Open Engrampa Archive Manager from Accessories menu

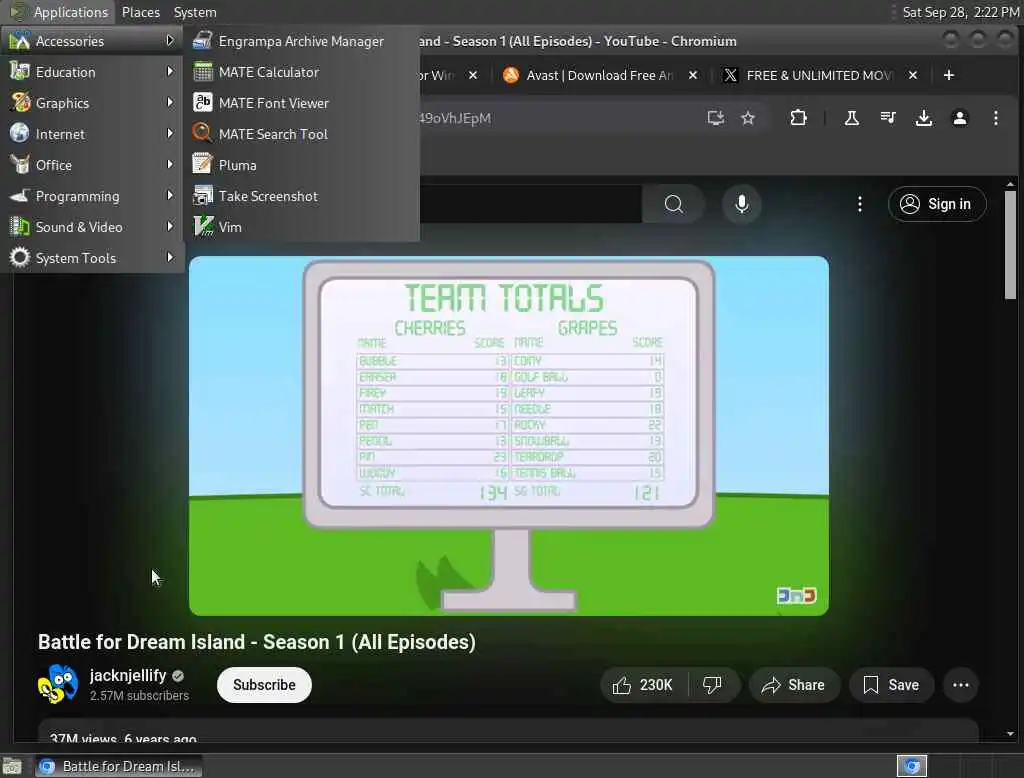tap(301, 41)
